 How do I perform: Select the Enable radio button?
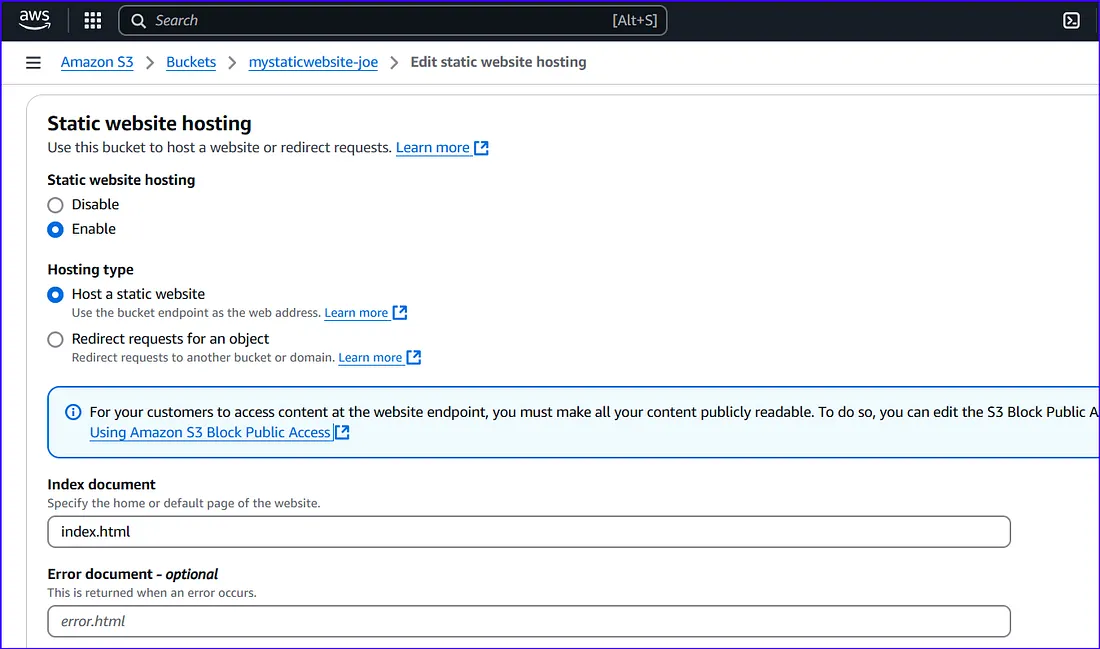(x=55, y=229)
